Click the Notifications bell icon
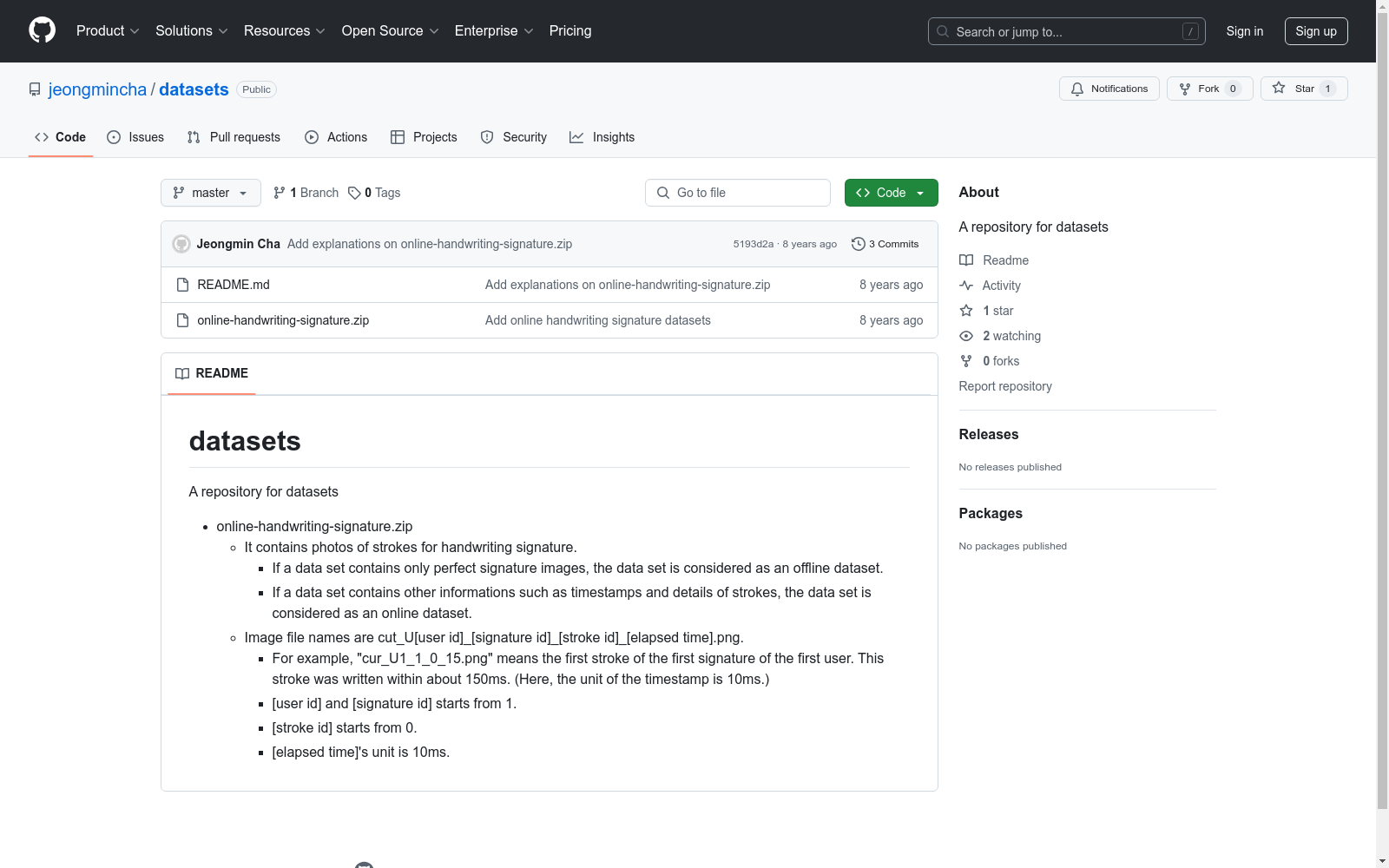Image resolution: width=1389 pixels, height=868 pixels. (x=1077, y=89)
